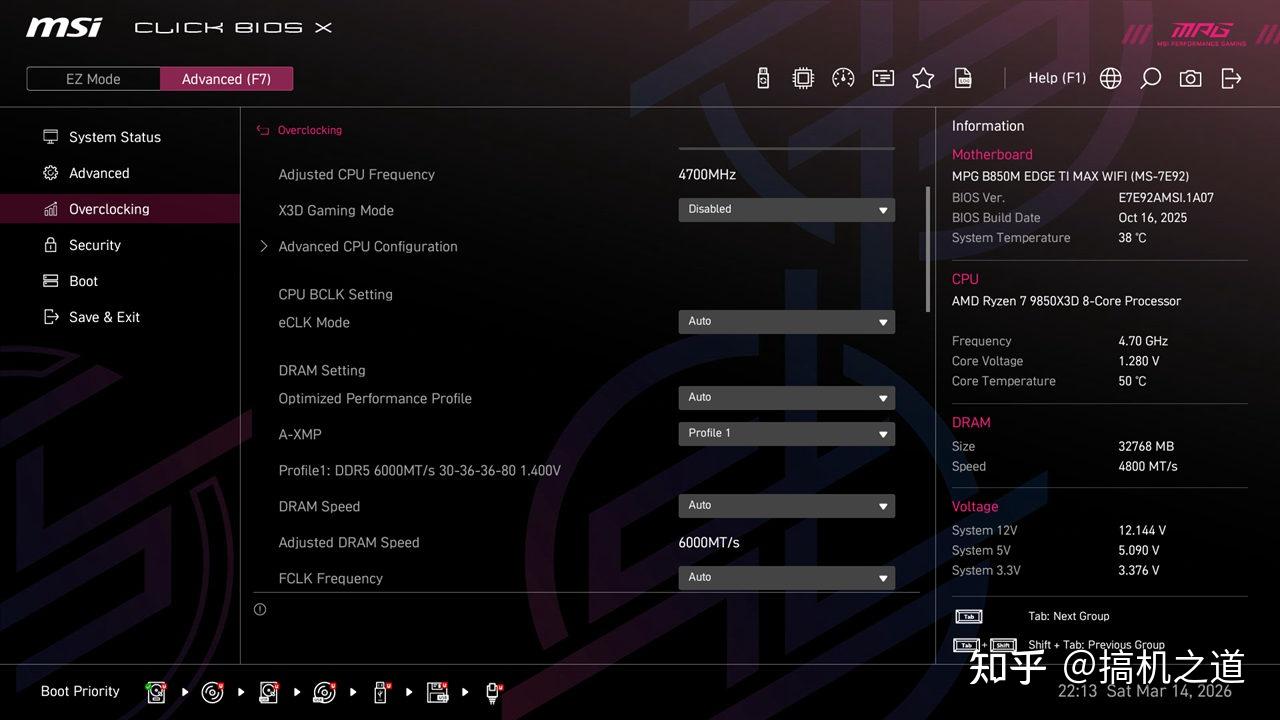
Task: Switch to EZ Mode tab
Action: click(x=93, y=79)
